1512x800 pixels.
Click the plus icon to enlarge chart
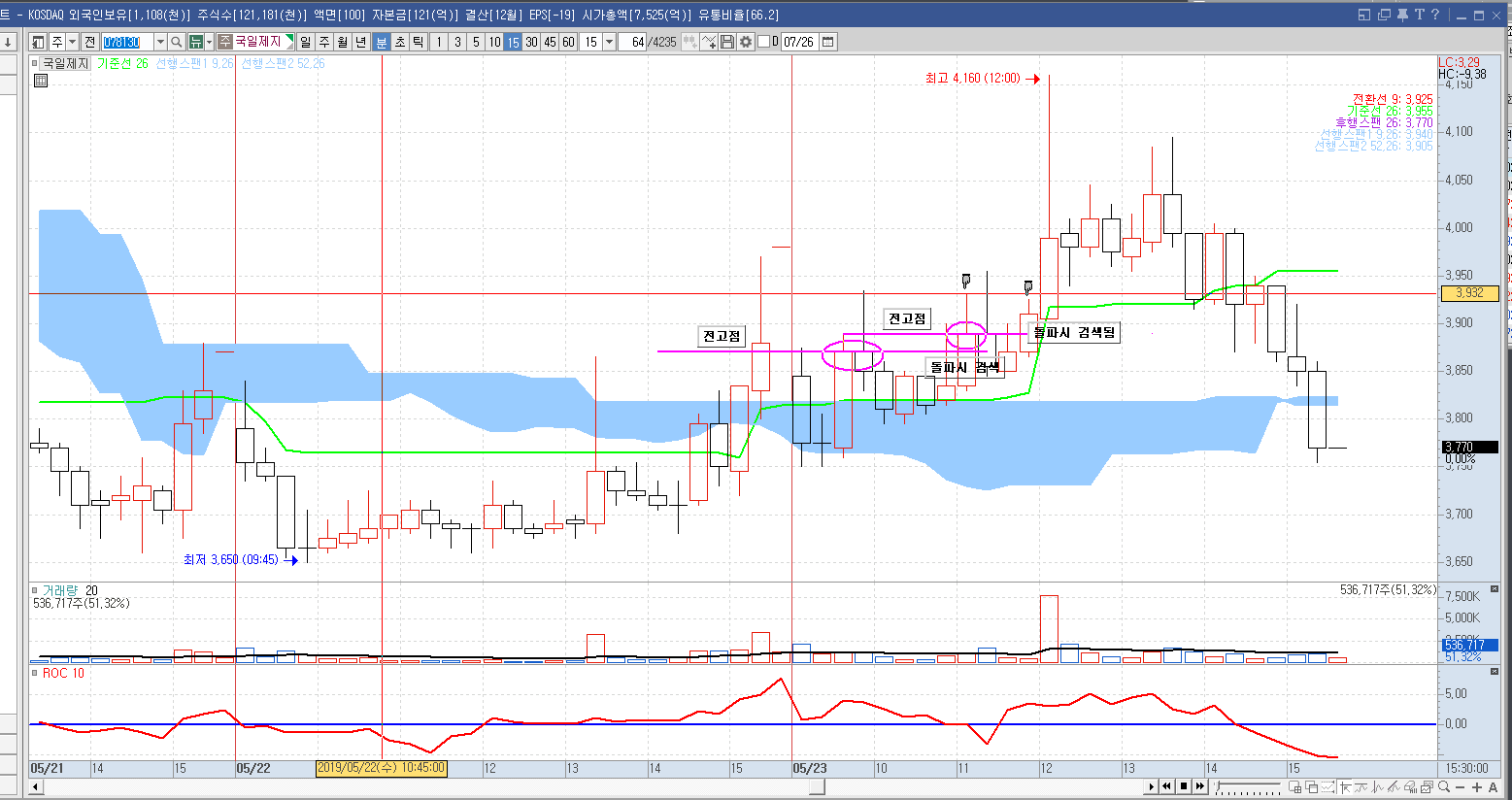point(1477,786)
